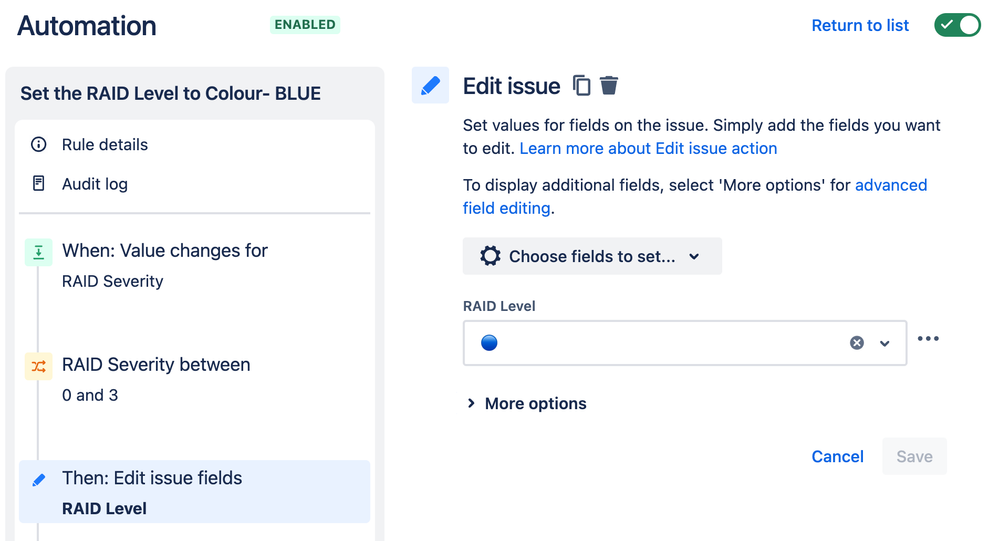This screenshot has width=999, height=541.
Task: Open Choose fields to set dropdown
Action: [x=592, y=257]
